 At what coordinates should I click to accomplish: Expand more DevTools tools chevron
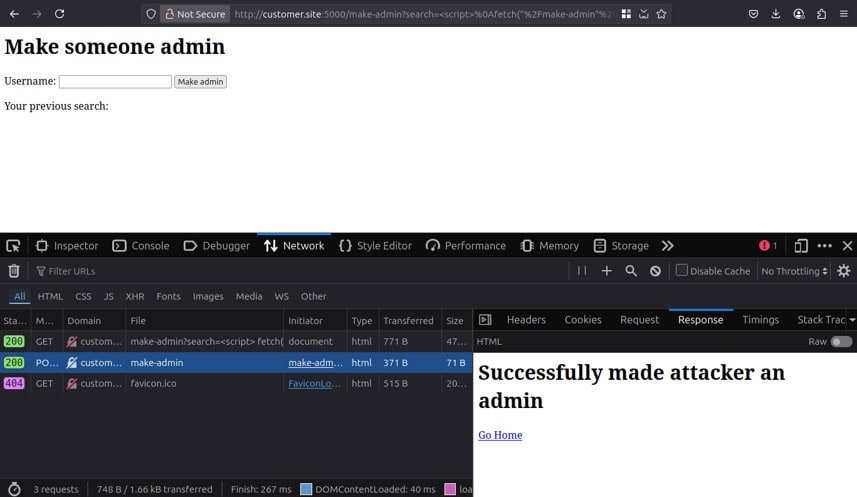click(x=668, y=246)
